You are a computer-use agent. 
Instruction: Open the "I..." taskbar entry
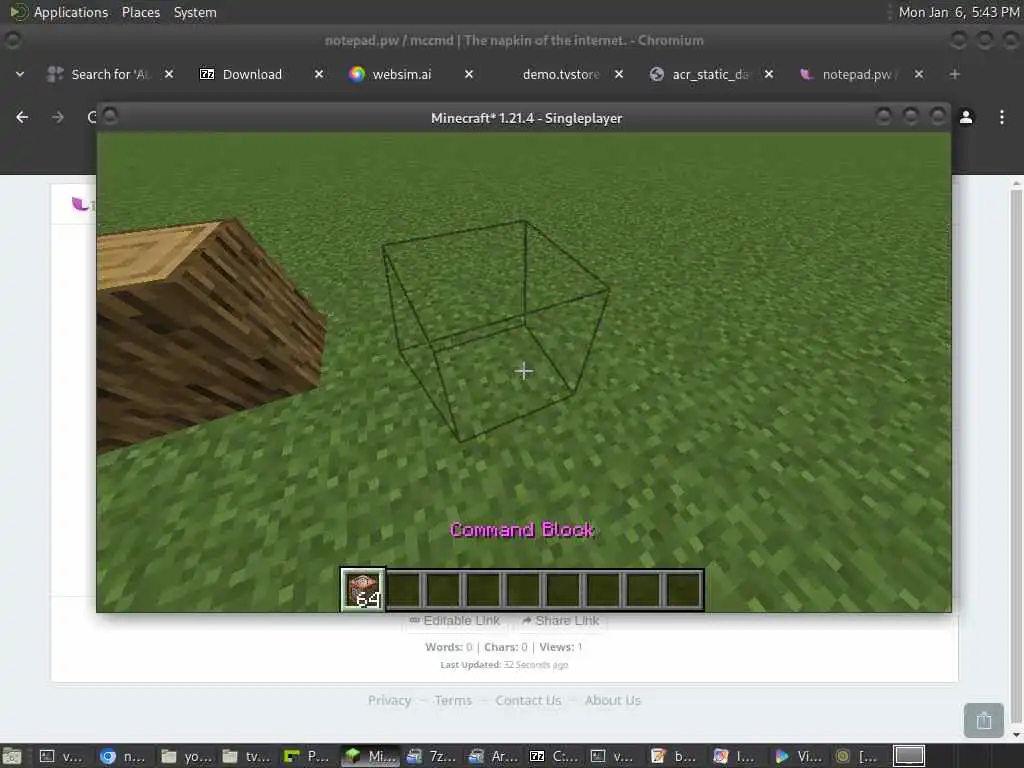737,756
